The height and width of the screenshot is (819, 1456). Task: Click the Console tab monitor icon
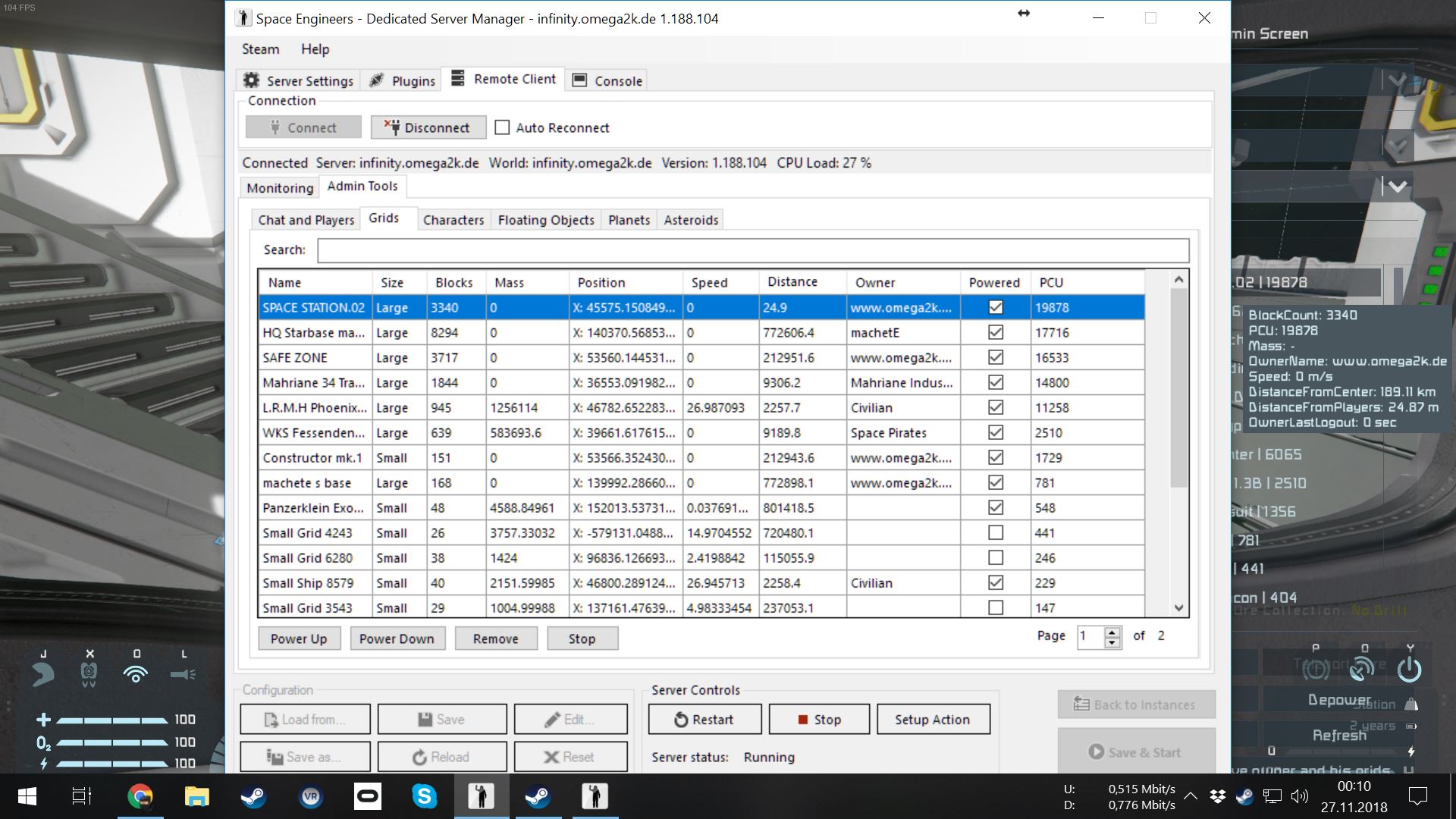click(x=579, y=80)
